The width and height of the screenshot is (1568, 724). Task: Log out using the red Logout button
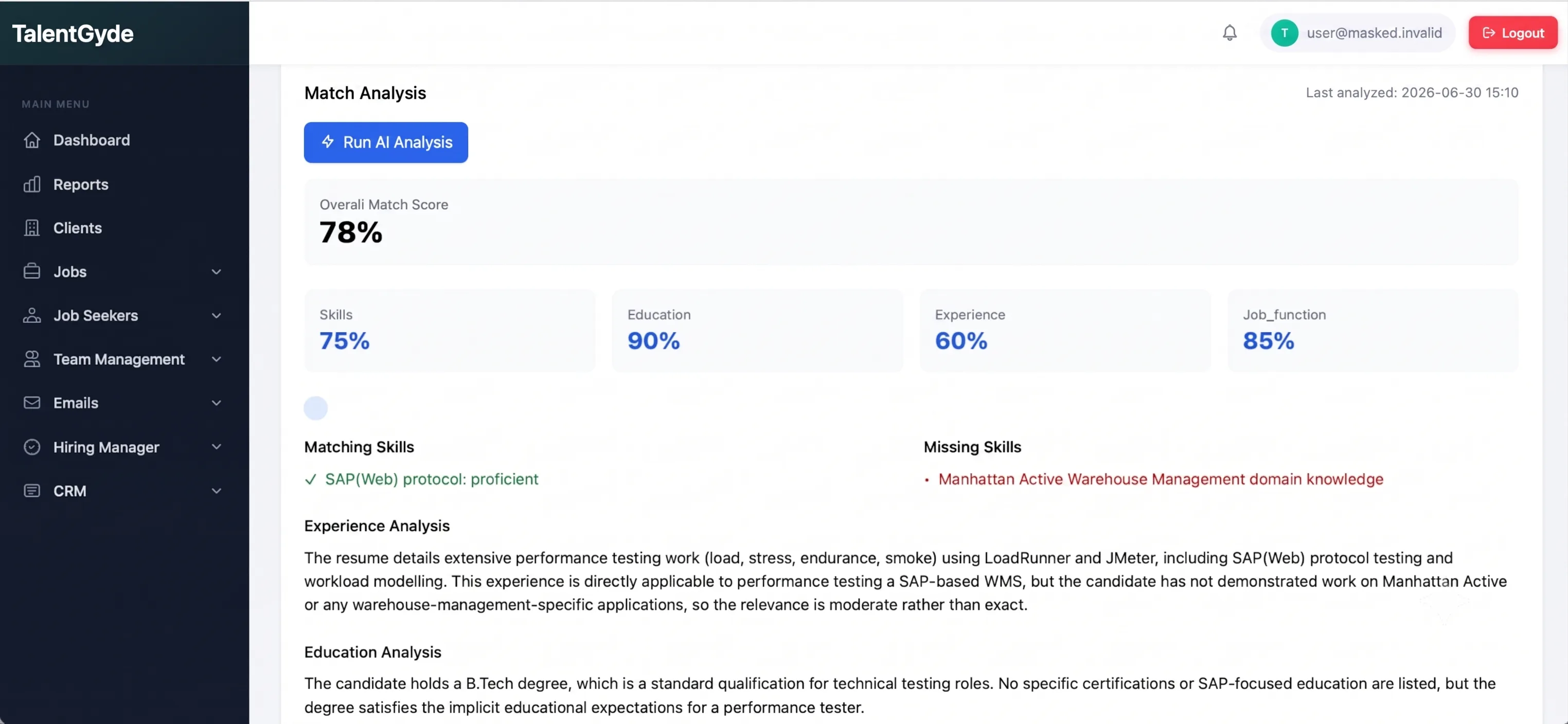tap(1512, 33)
